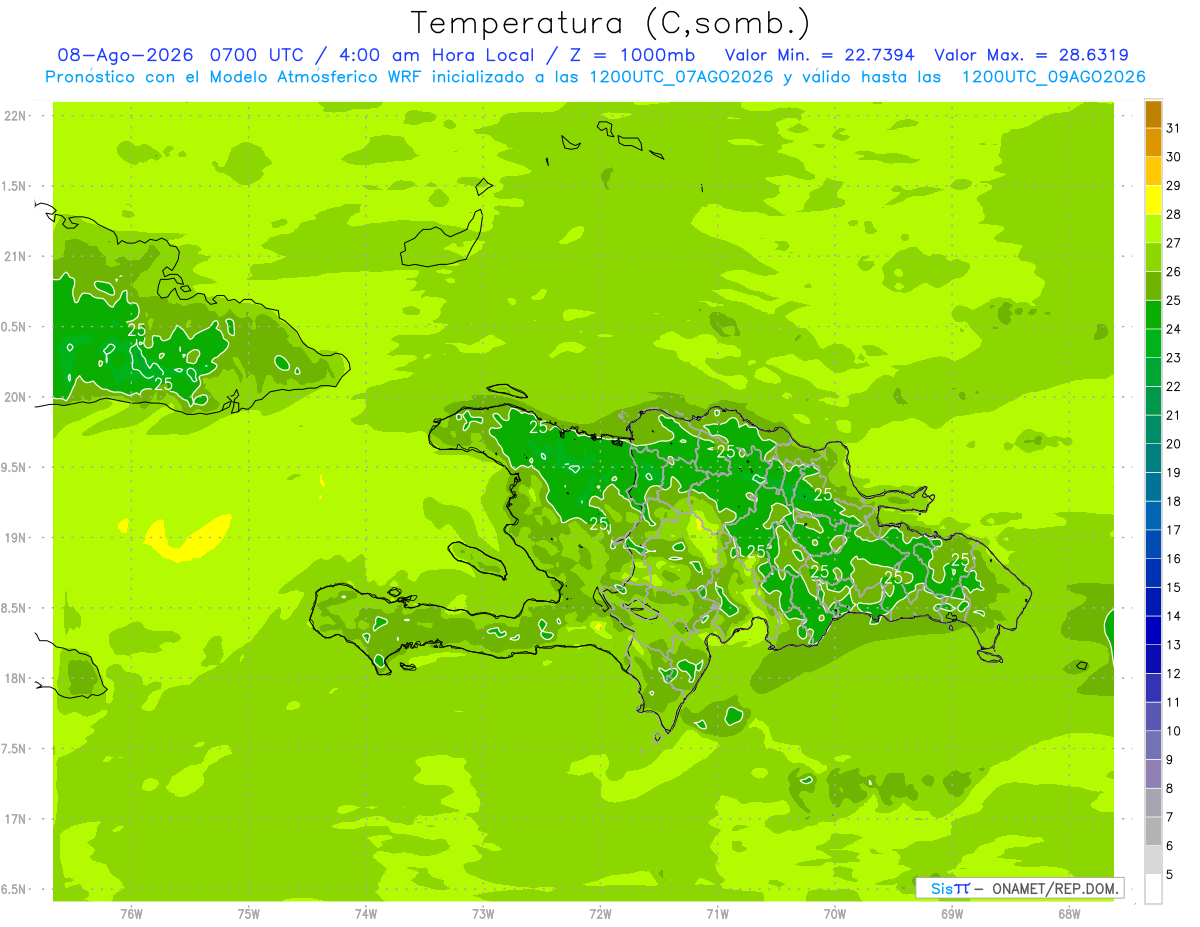Click legend label '20'

tap(1174, 444)
